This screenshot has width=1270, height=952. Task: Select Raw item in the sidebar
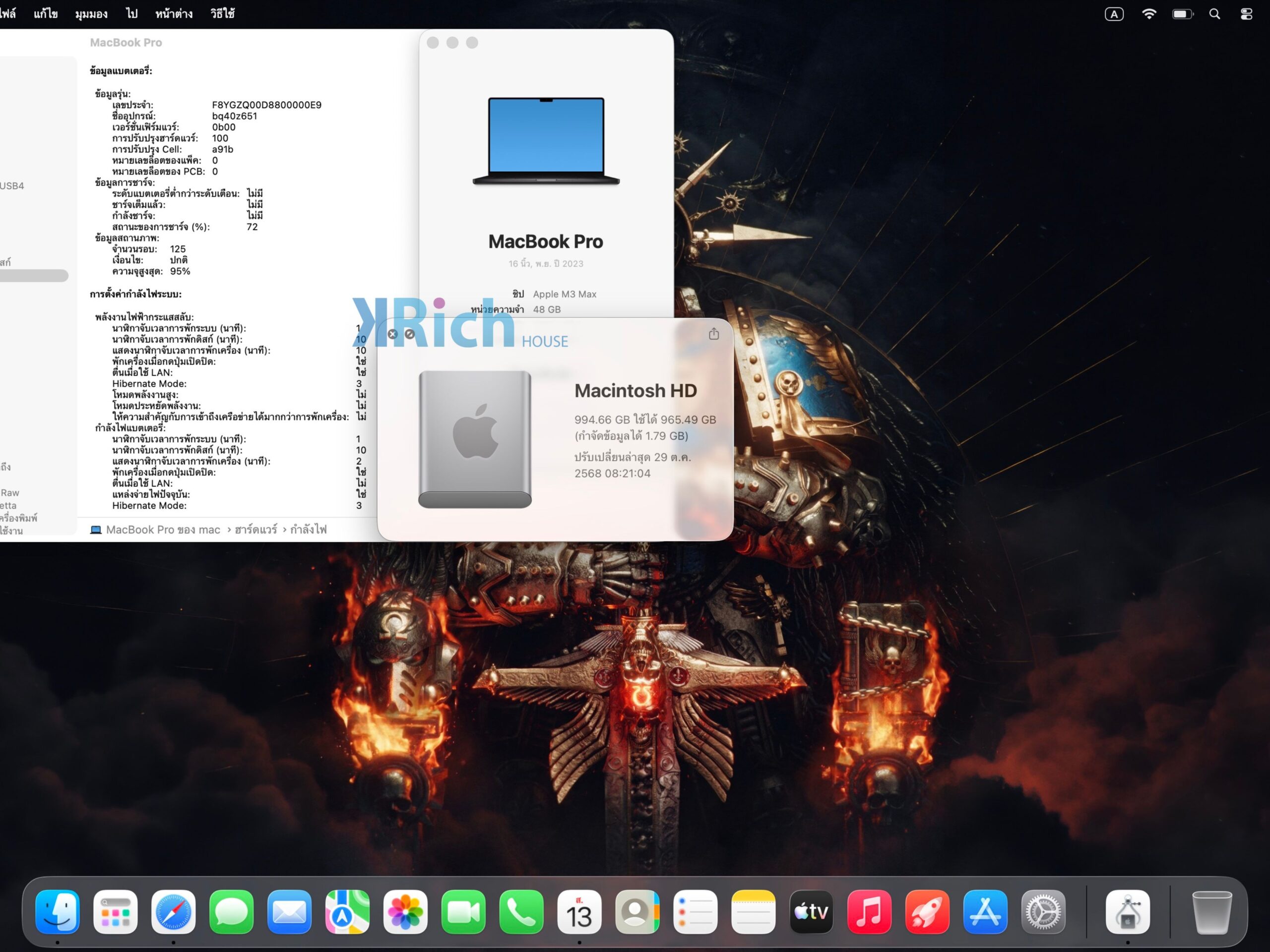pyautogui.click(x=10, y=493)
